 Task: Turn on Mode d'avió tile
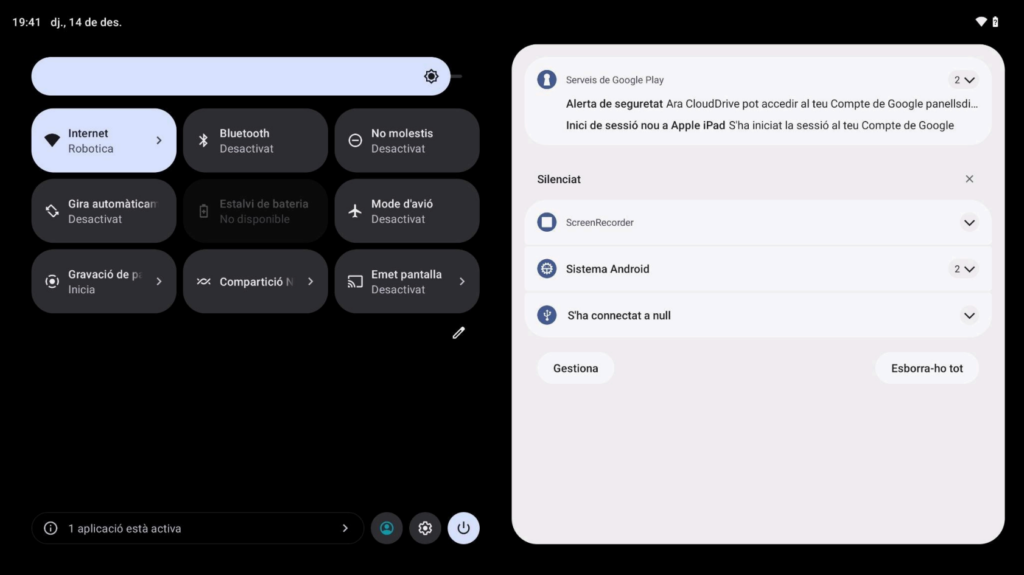click(406, 211)
